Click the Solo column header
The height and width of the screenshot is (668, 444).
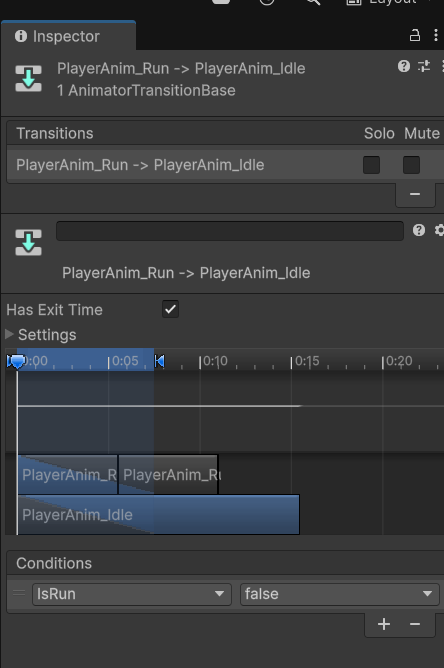click(379, 134)
